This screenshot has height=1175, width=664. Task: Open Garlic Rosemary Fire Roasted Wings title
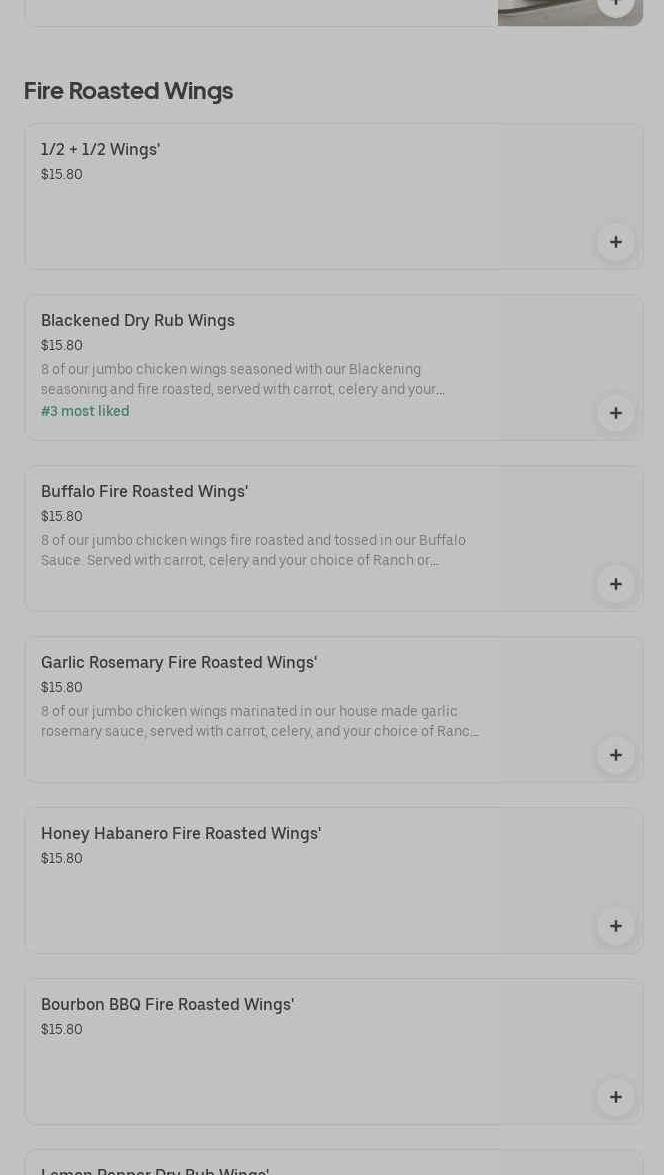point(179,663)
